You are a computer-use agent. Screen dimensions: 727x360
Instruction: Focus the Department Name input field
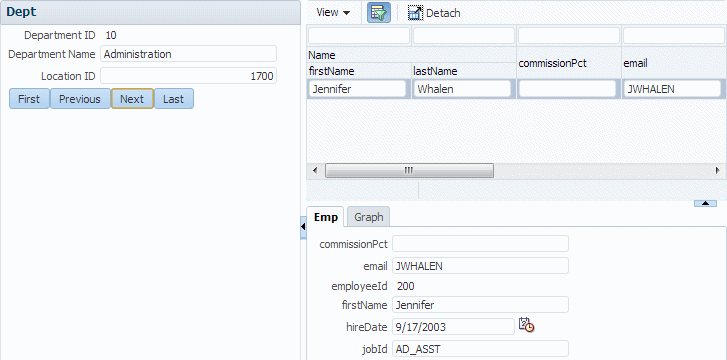[188, 54]
